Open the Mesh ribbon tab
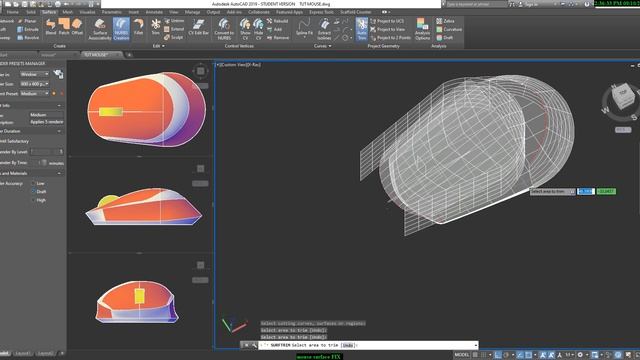Image resolution: width=640 pixels, height=360 pixels. (x=68, y=12)
